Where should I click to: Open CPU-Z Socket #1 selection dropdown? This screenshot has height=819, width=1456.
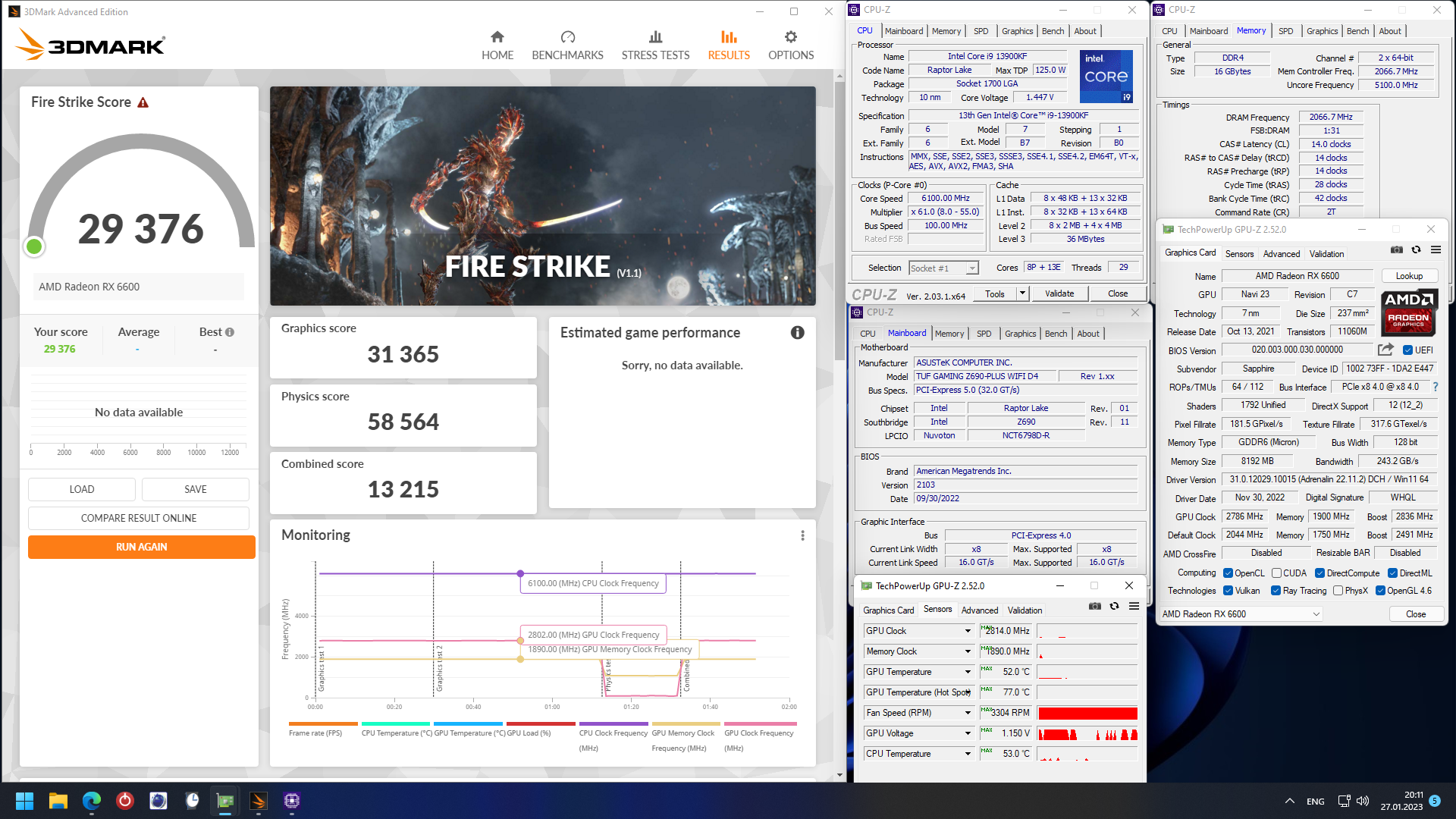943,268
